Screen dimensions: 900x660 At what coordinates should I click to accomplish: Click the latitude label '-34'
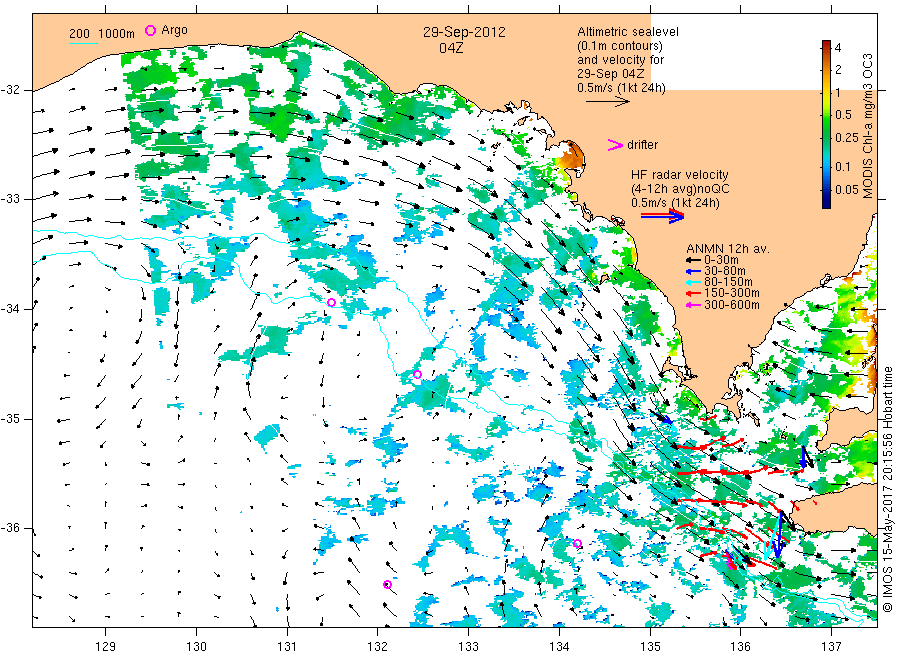tap(11, 309)
